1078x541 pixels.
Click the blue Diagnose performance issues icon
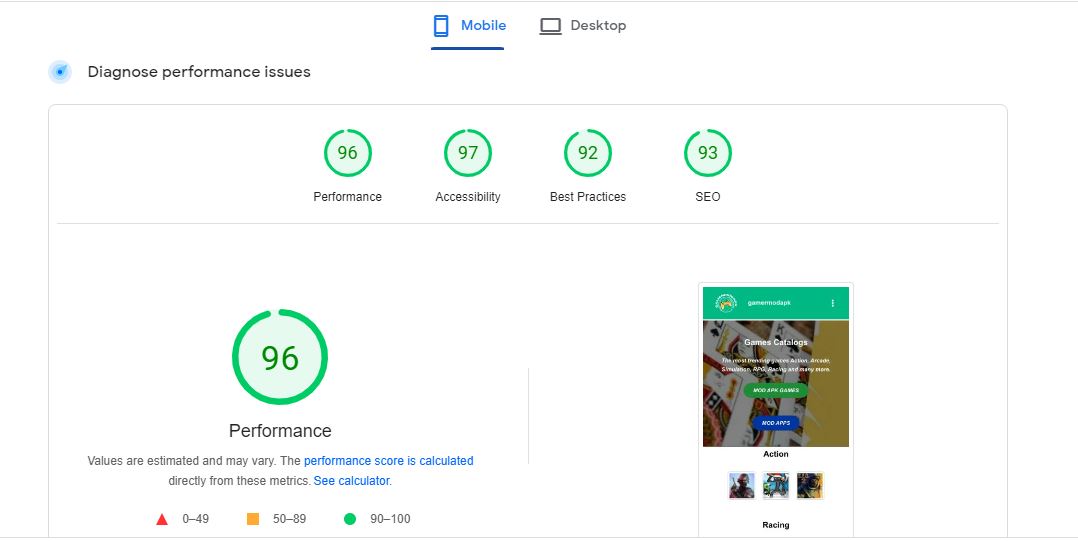click(60, 72)
